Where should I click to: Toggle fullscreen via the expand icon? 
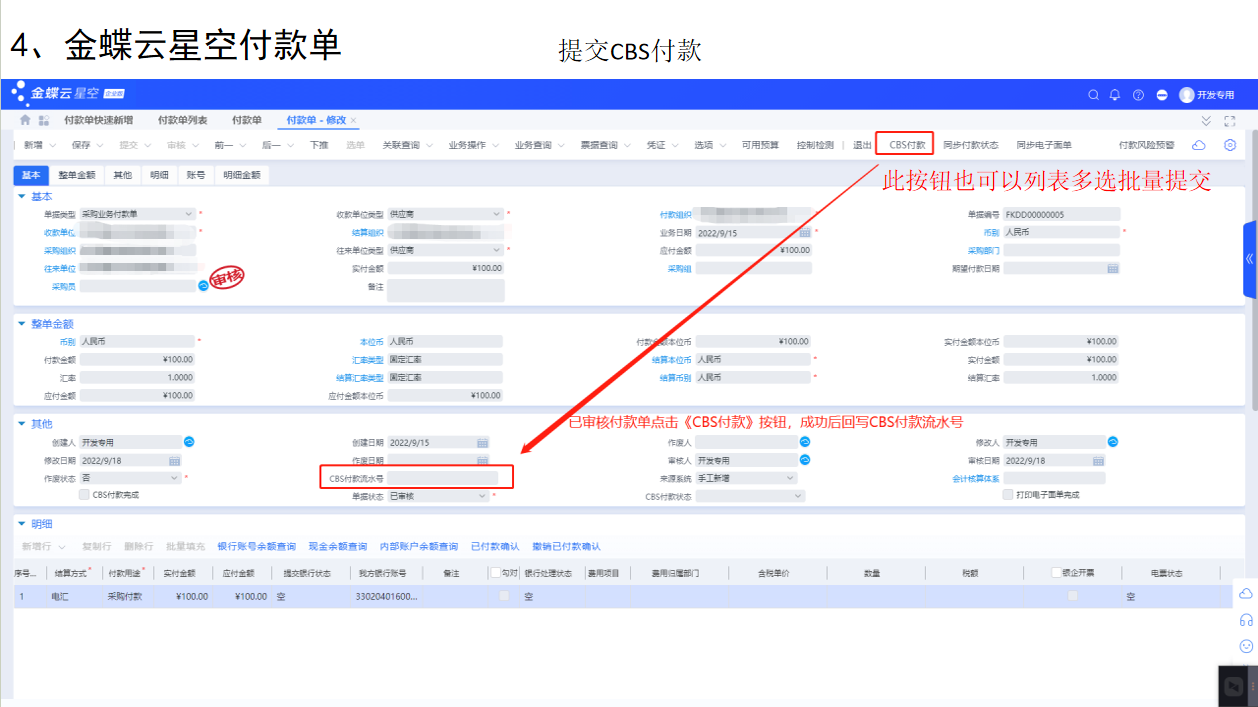[1230, 120]
